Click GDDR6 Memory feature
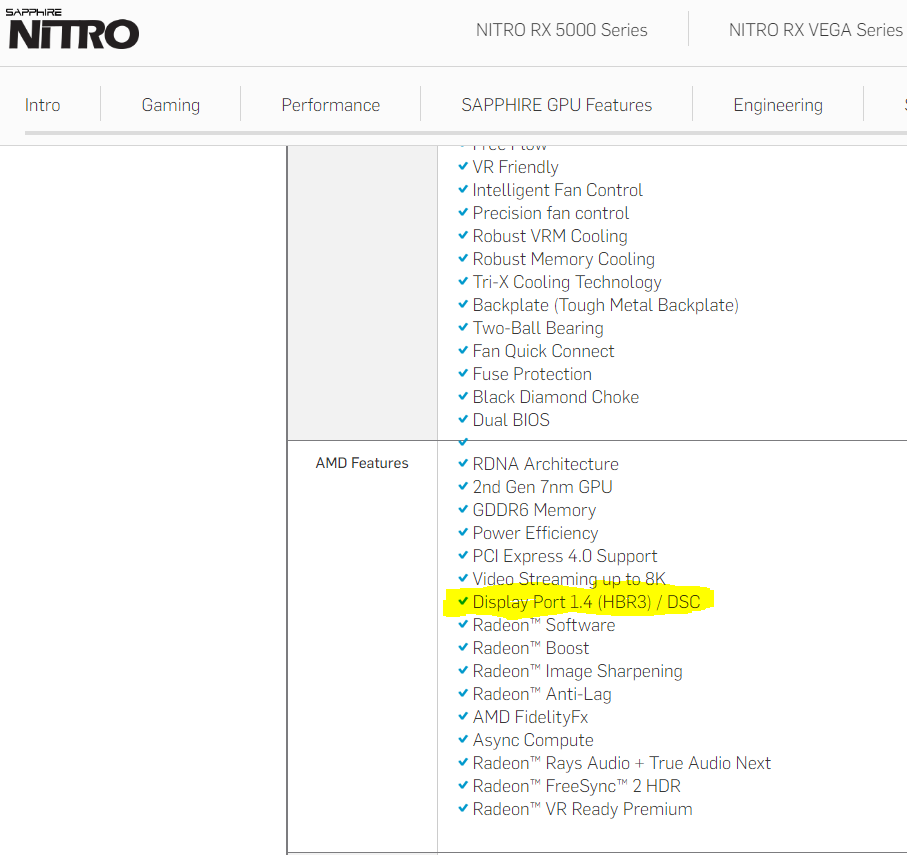This screenshot has height=855, width=907. pos(534,510)
